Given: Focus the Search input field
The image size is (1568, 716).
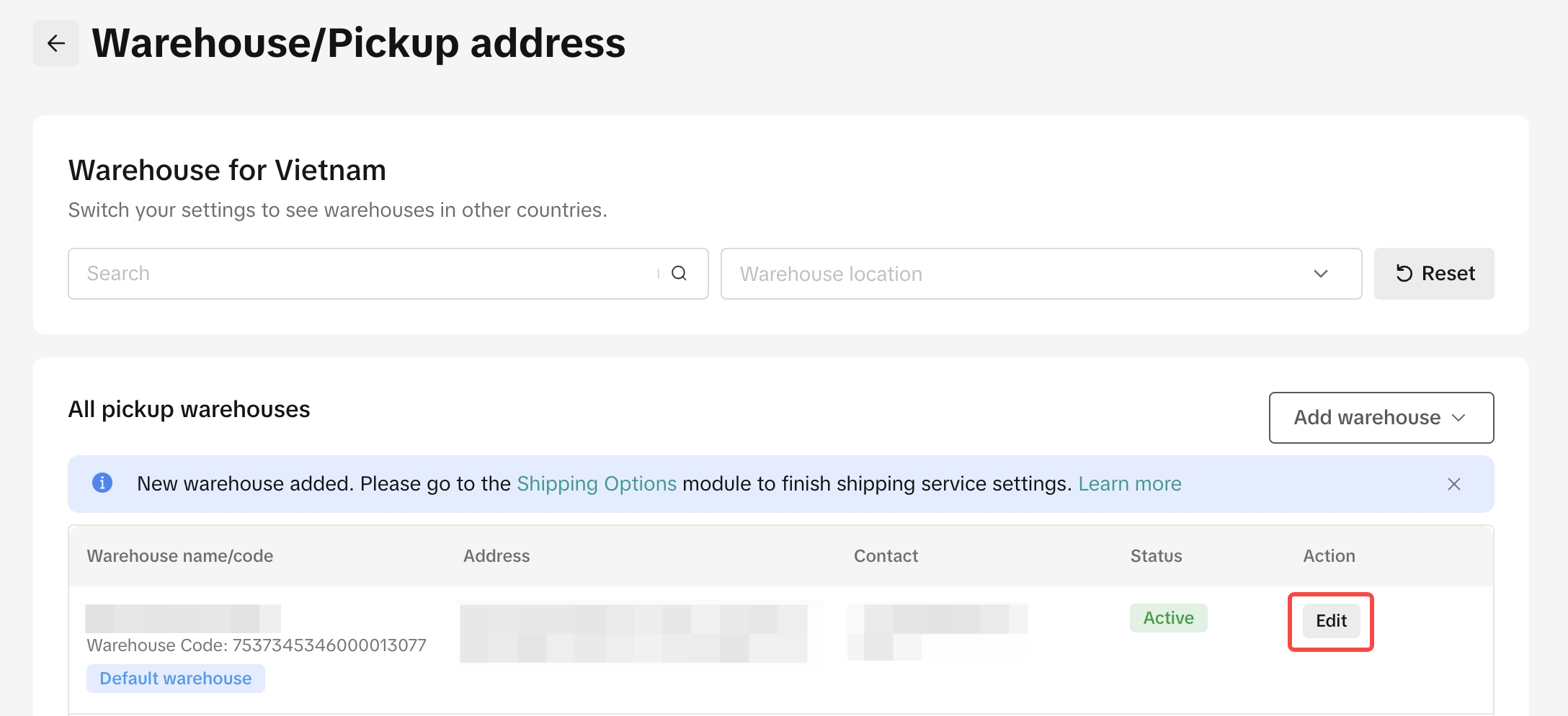Looking at the screenshot, I should pos(360,274).
